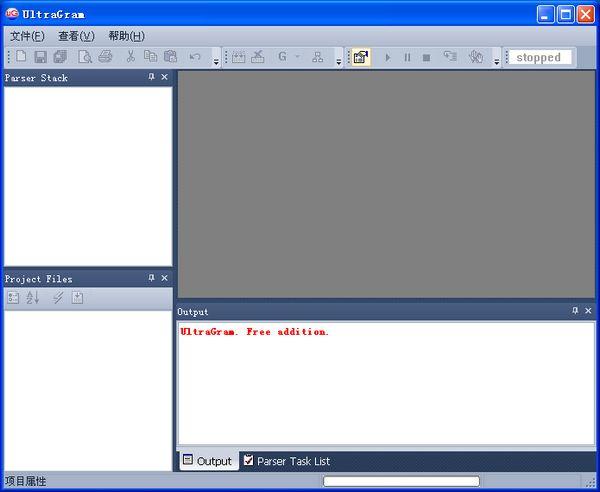Click the New file toolbar icon
The height and width of the screenshot is (492, 600).
pyautogui.click(x=22, y=57)
